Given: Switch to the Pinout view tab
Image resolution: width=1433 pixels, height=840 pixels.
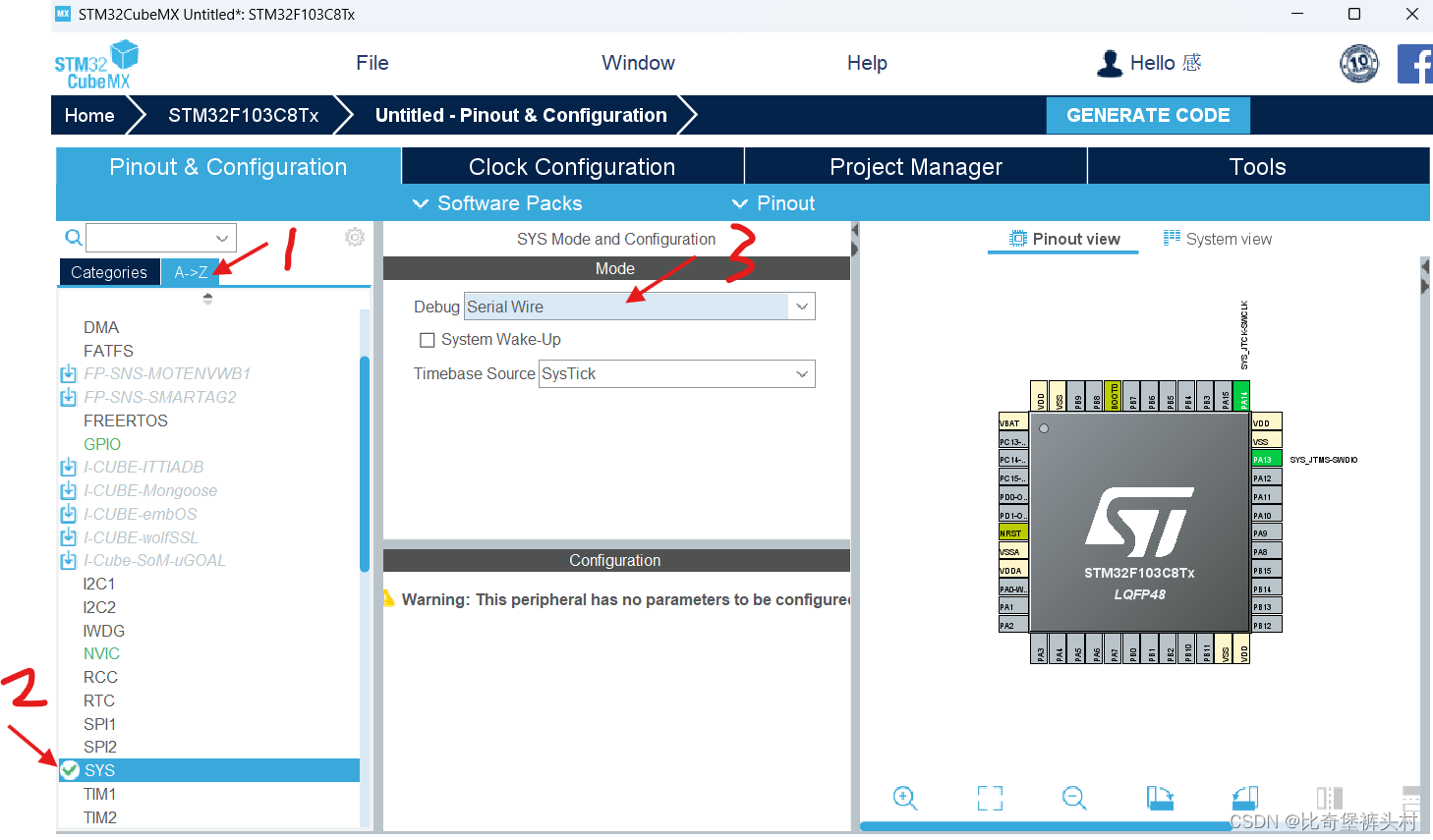Looking at the screenshot, I should pyautogui.click(x=1064, y=239).
